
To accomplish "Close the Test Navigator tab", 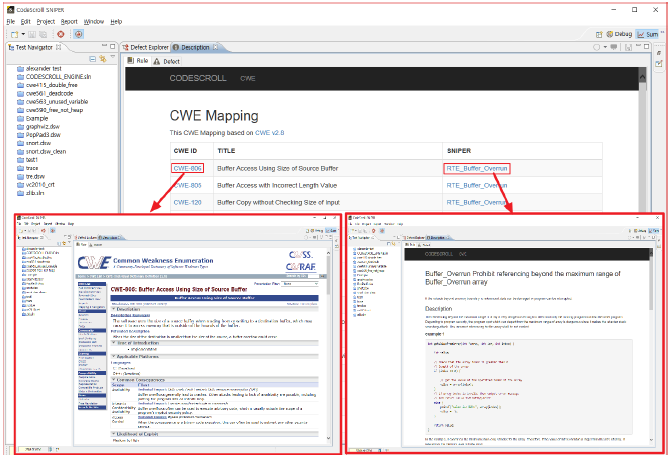I will [x=59, y=47].
